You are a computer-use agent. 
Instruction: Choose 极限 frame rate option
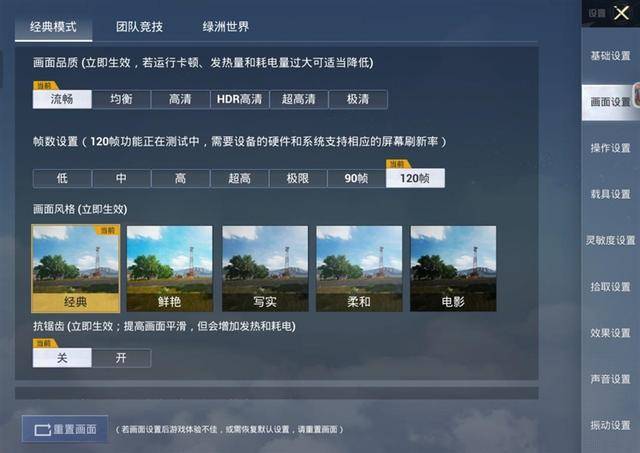(x=298, y=178)
